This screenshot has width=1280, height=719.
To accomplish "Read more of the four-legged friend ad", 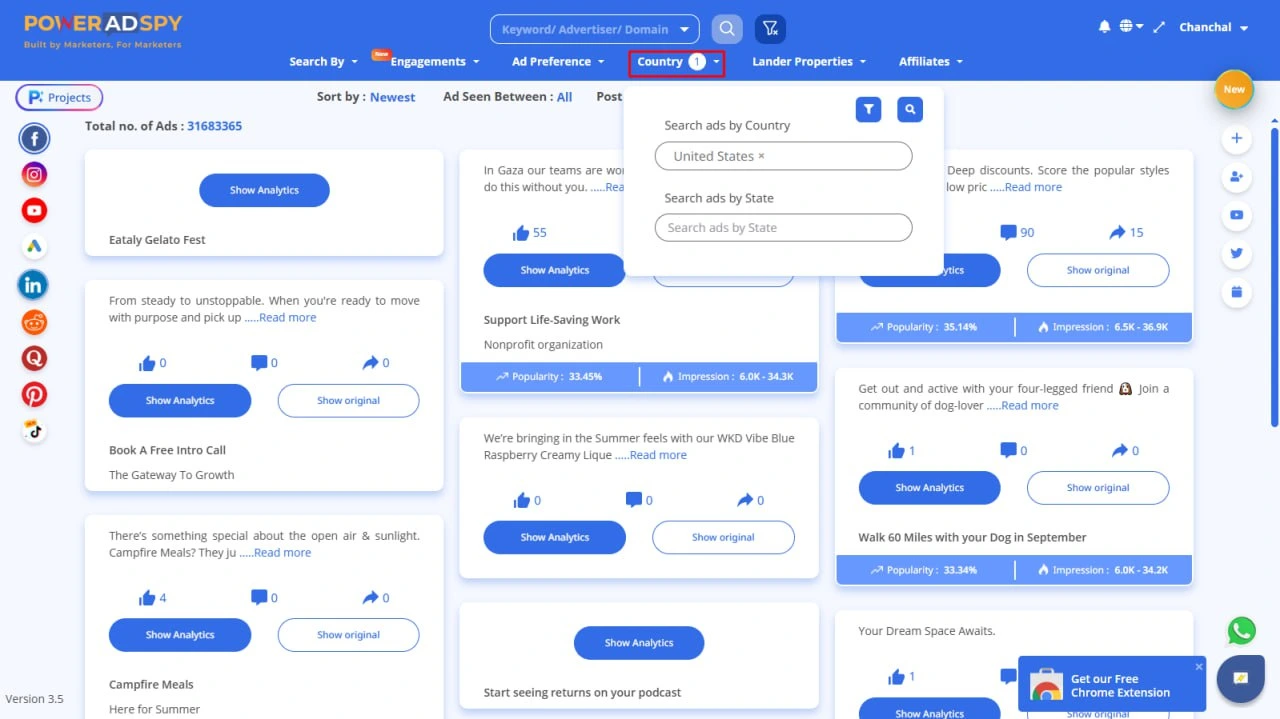I will 1029,406.
